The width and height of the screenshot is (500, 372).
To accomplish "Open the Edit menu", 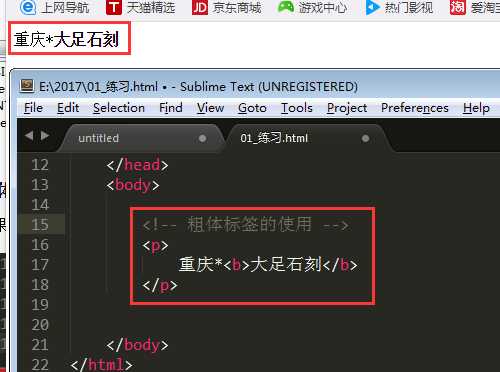I will (x=68, y=108).
